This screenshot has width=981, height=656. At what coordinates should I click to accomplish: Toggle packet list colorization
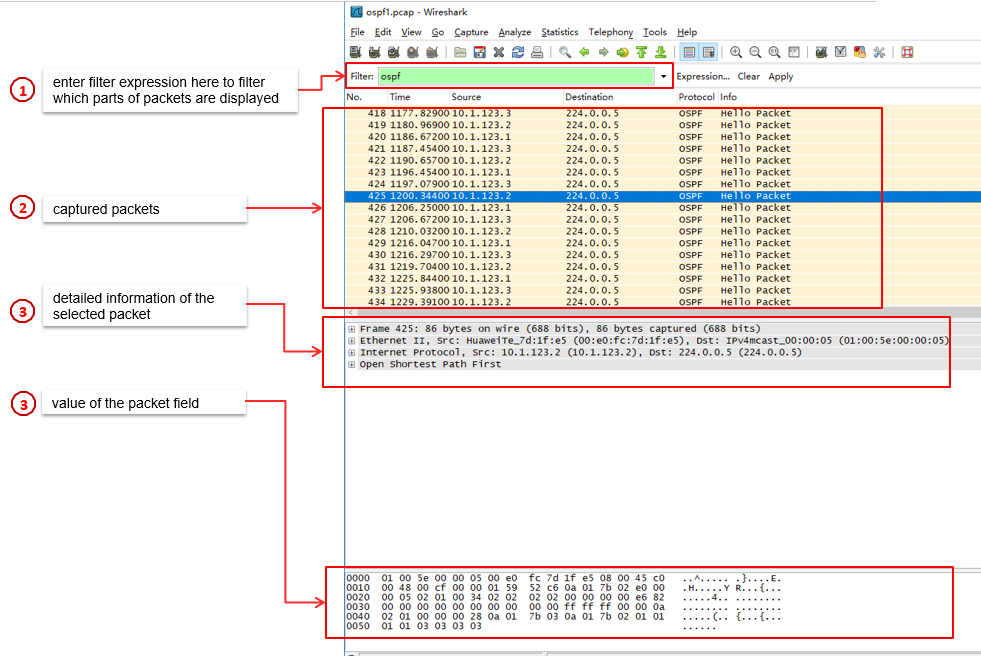tap(689, 53)
